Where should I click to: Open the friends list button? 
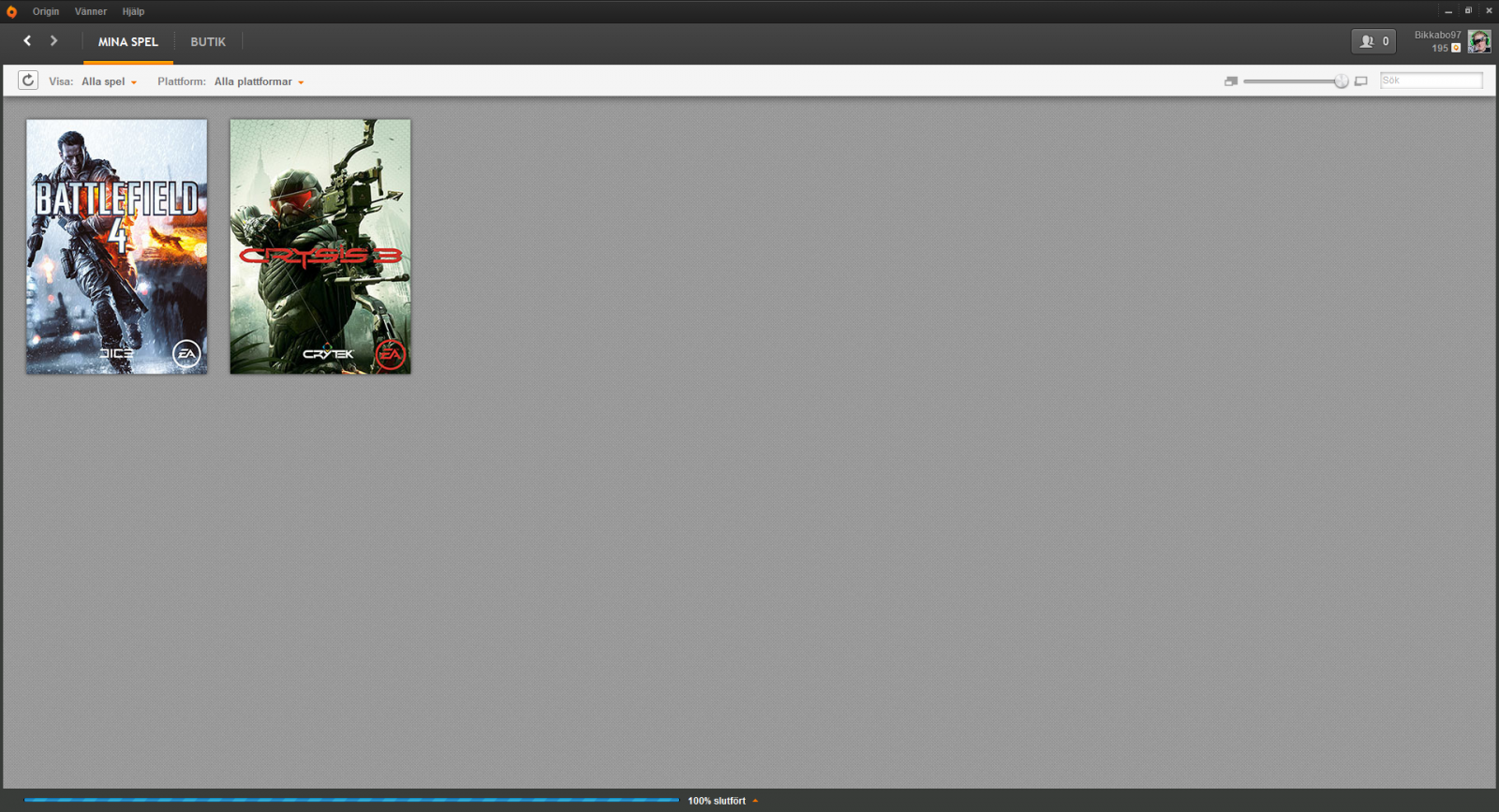pos(1373,41)
